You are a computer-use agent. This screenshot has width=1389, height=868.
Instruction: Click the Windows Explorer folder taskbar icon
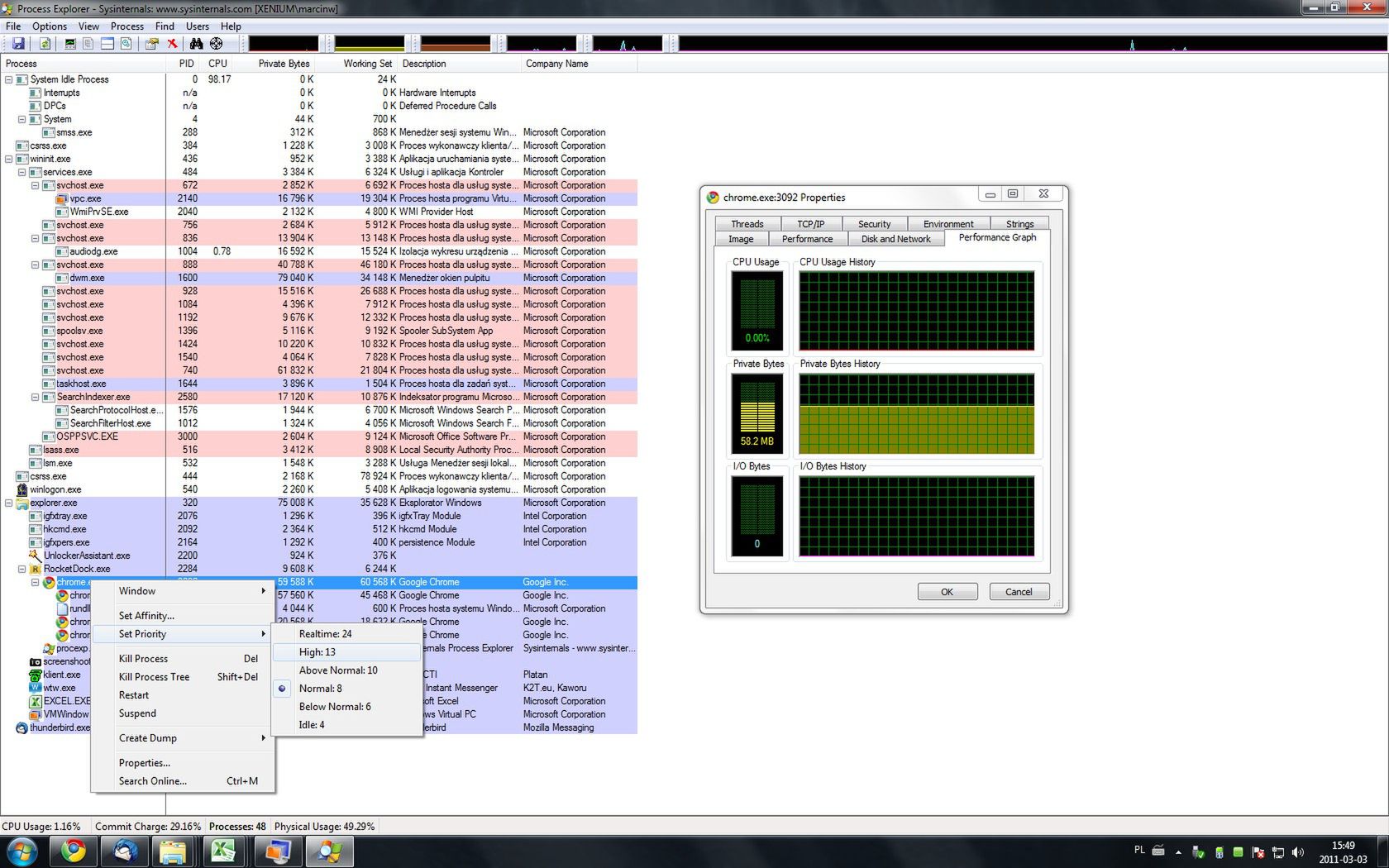(172, 851)
